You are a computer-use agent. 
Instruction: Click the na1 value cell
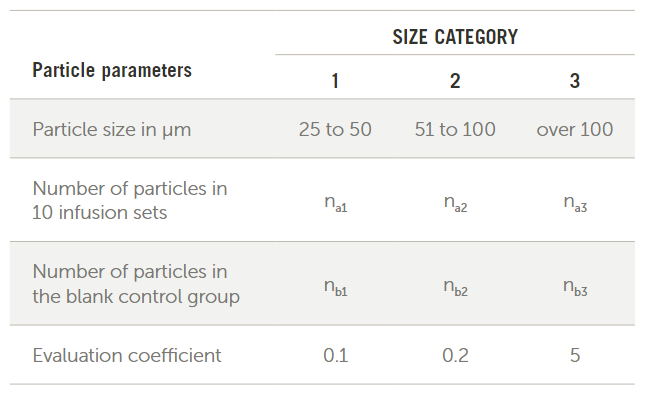click(335, 203)
